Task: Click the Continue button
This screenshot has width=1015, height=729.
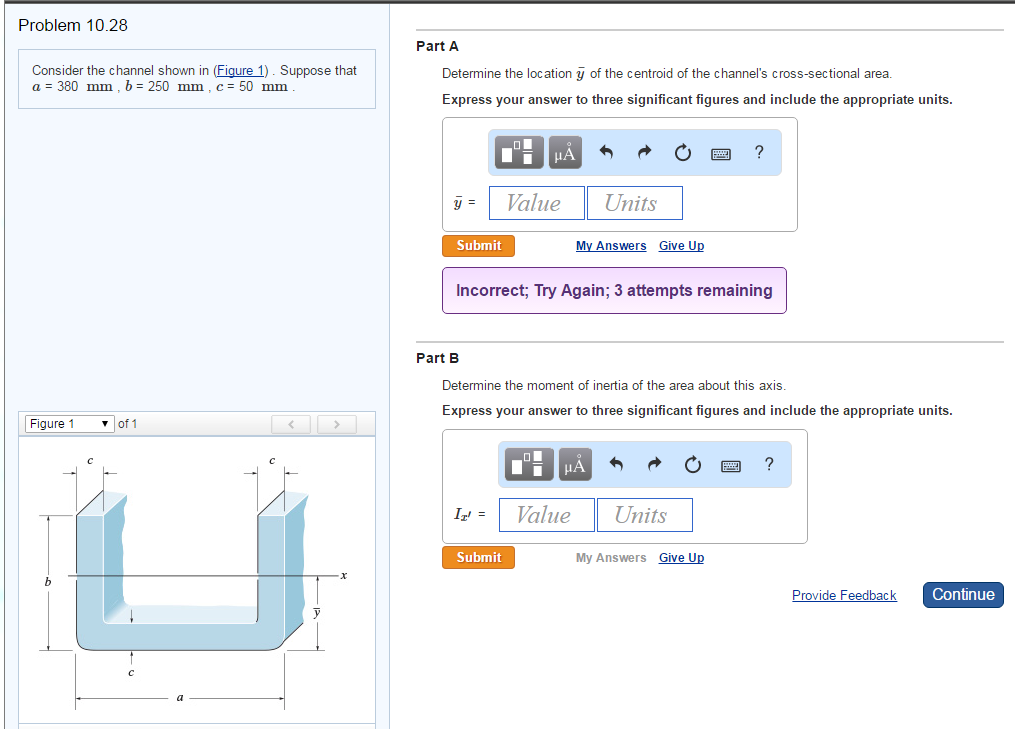Action: tap(963, 595)
